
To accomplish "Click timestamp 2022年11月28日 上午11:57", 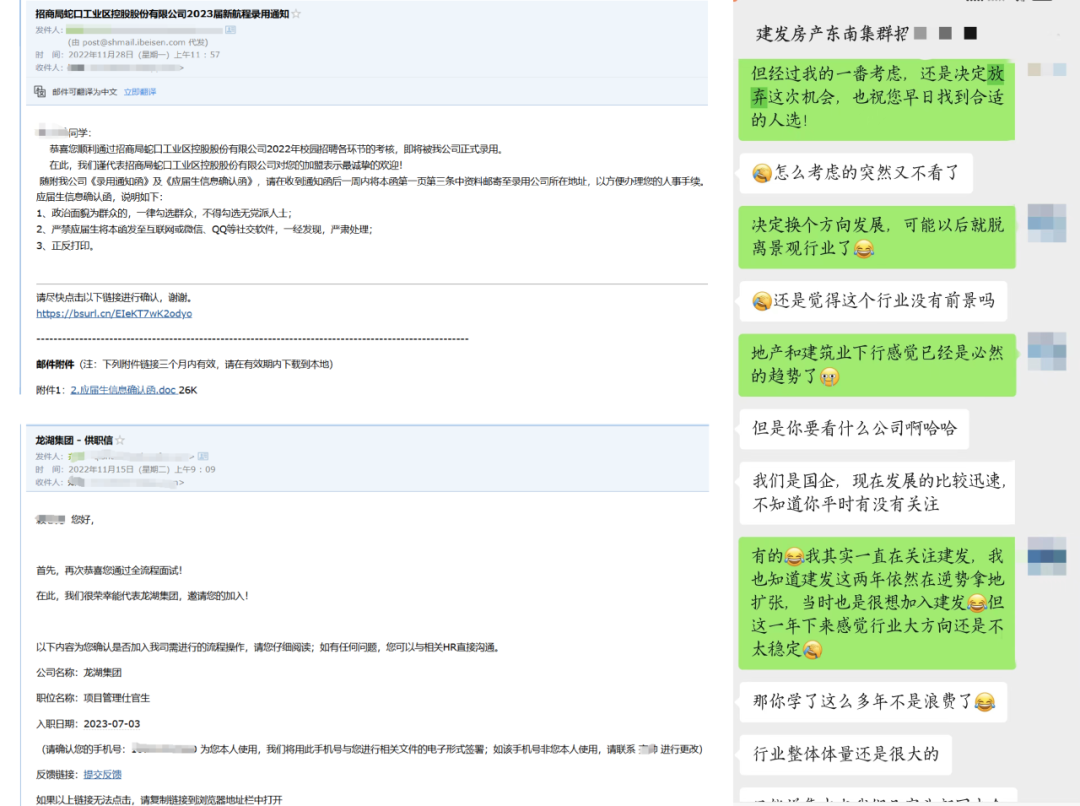I will point(144,55).
